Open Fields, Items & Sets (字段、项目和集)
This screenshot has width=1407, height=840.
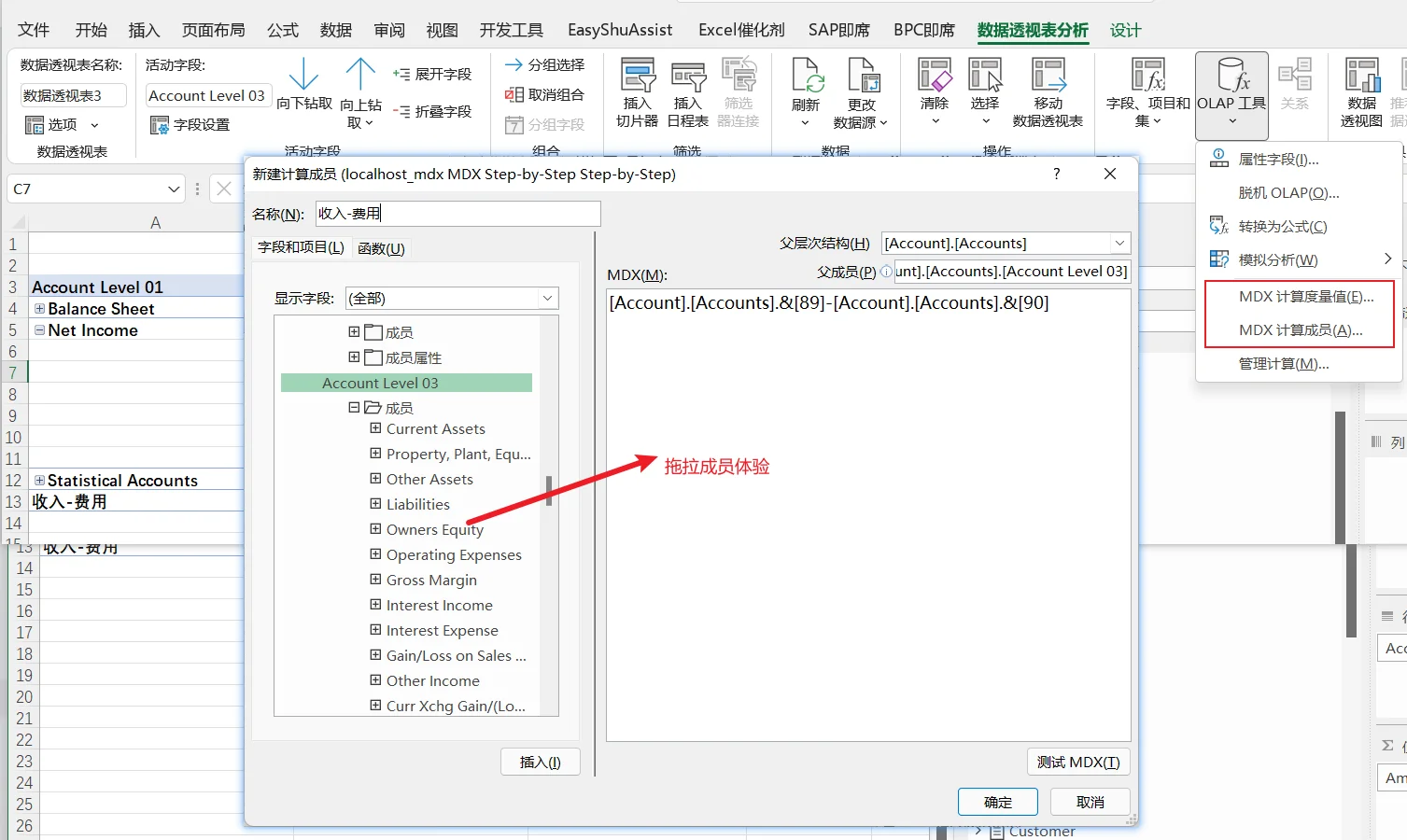pyautogui.click(x=1147, y=92)
